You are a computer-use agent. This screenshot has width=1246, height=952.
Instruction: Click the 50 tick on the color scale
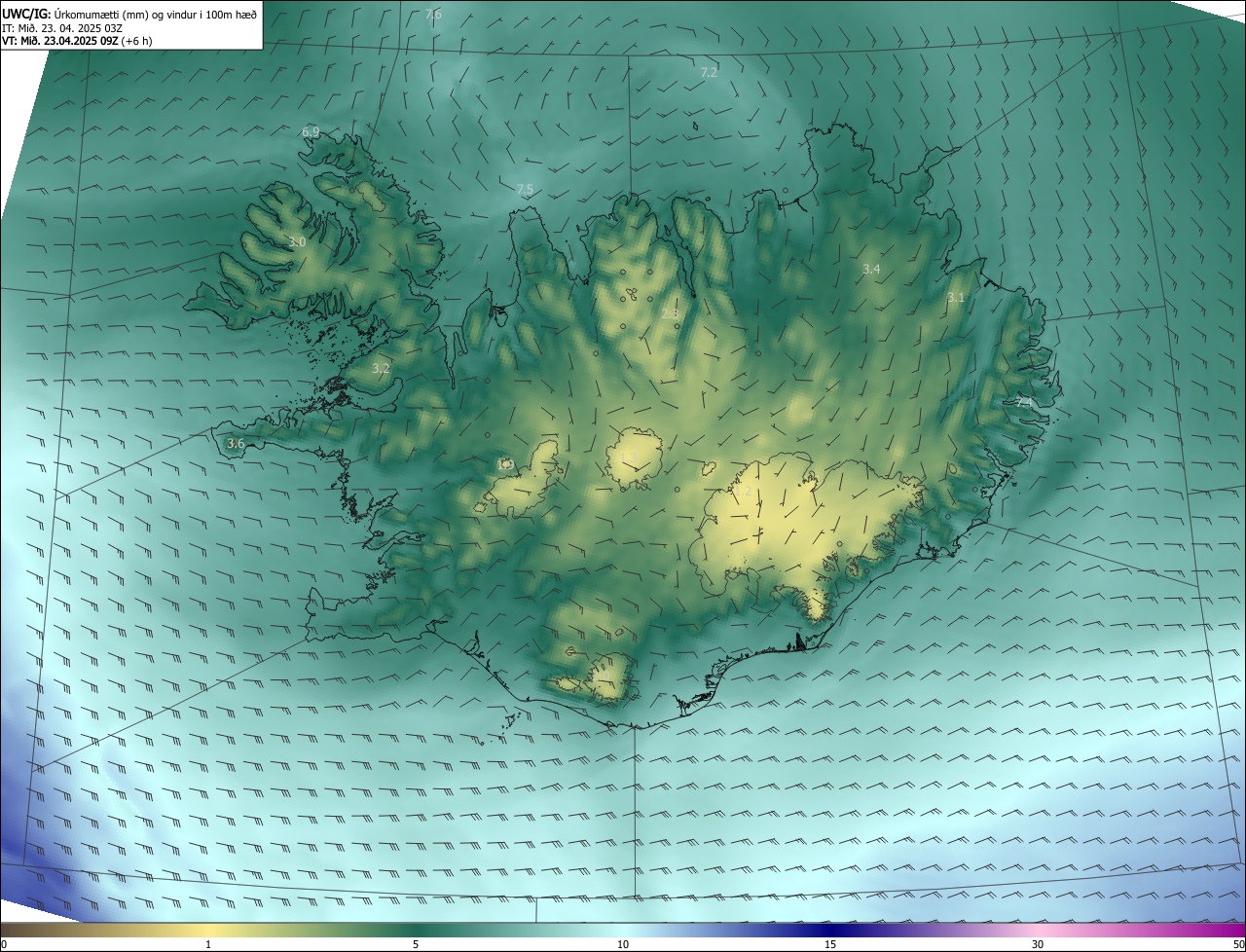click(x=1238, y=945)
